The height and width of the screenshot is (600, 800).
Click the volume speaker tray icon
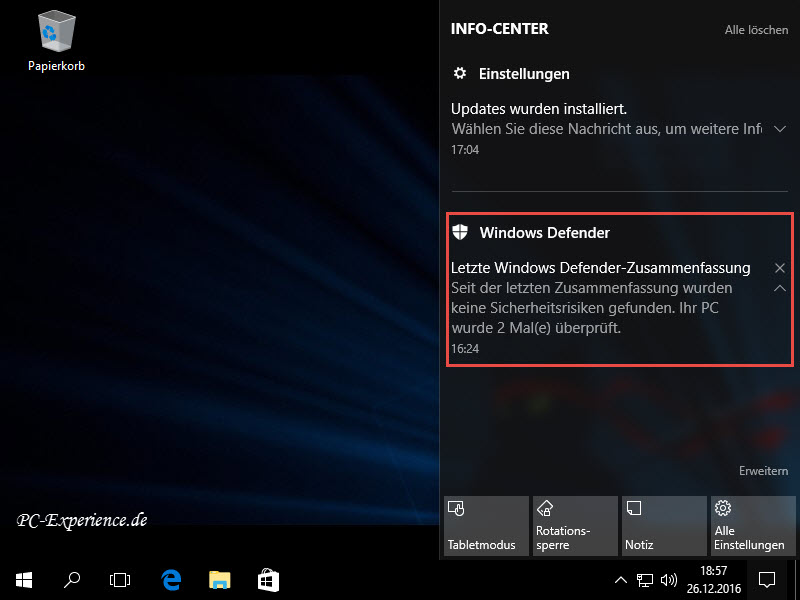[669, 579]
